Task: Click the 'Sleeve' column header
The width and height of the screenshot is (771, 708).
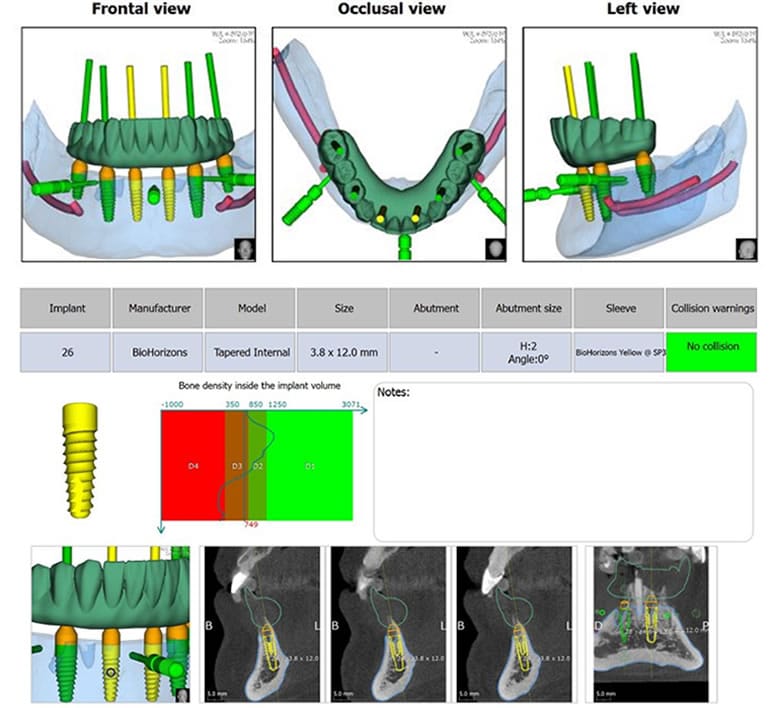Action: click(x=618, y=309)
